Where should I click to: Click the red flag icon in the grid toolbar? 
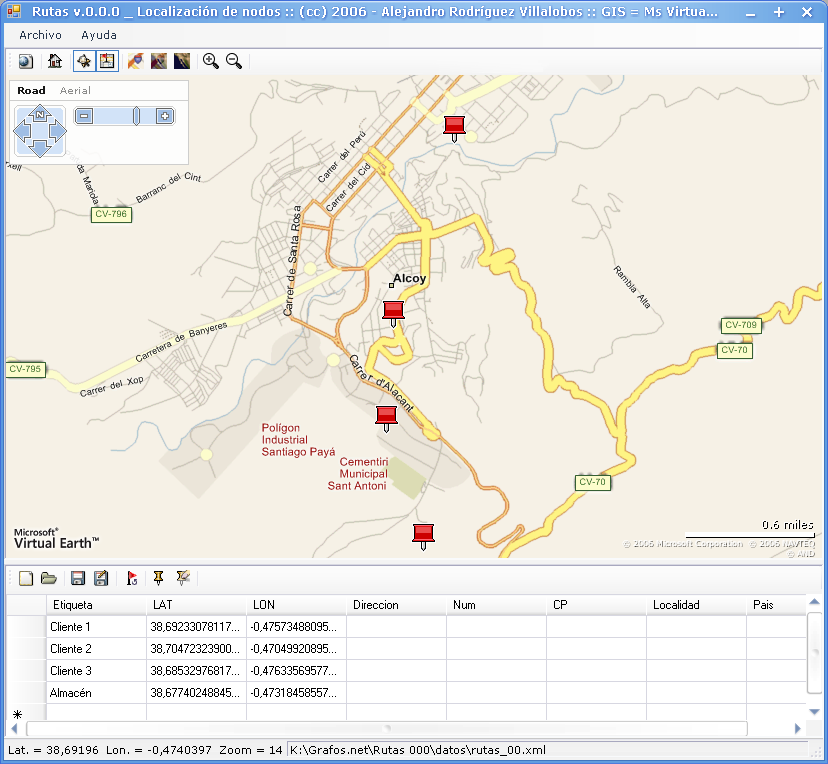tap(131, 578)
